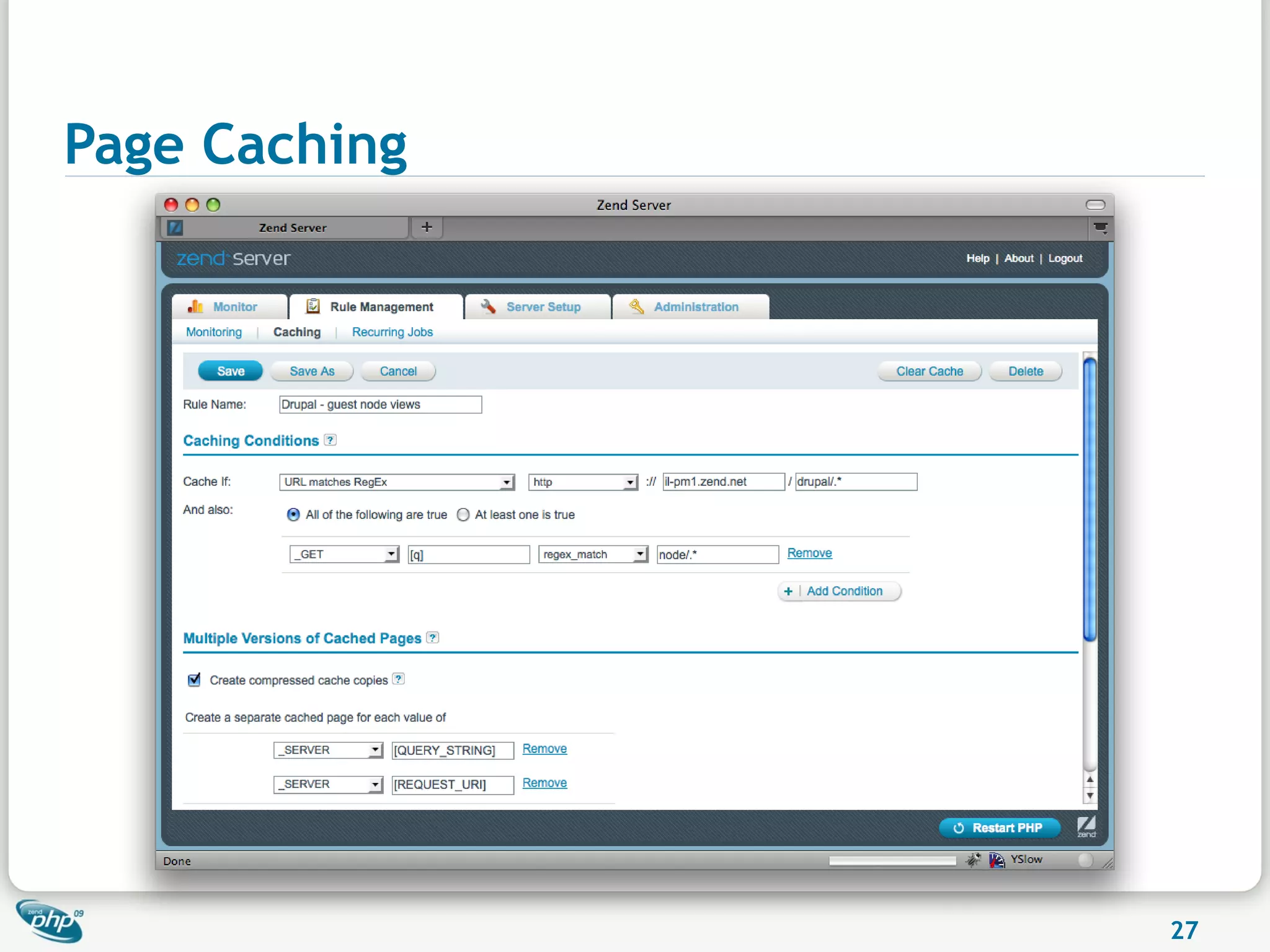The image size is (1270, 952).
Task: Click the green zoom window button
Action: tap(213, 205)
